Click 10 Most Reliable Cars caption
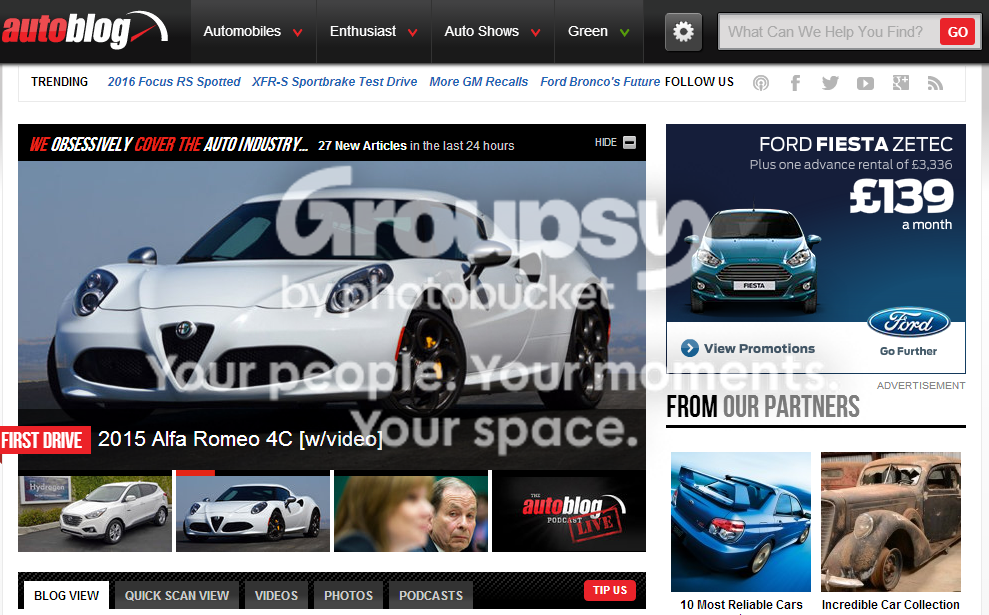The width and height of the screenshot is (989, 615). pyautogui.click(x=741, y=605)
